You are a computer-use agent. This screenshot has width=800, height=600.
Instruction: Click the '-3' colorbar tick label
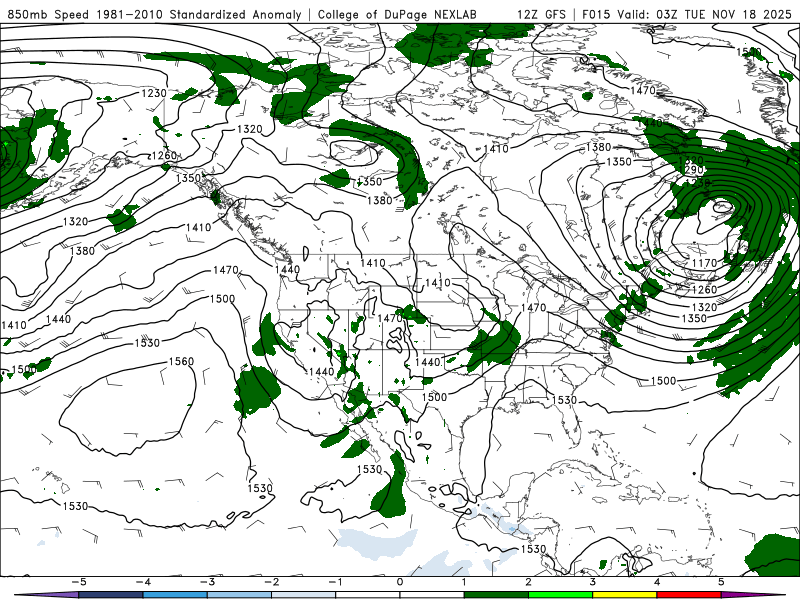(x=207, y=582)
